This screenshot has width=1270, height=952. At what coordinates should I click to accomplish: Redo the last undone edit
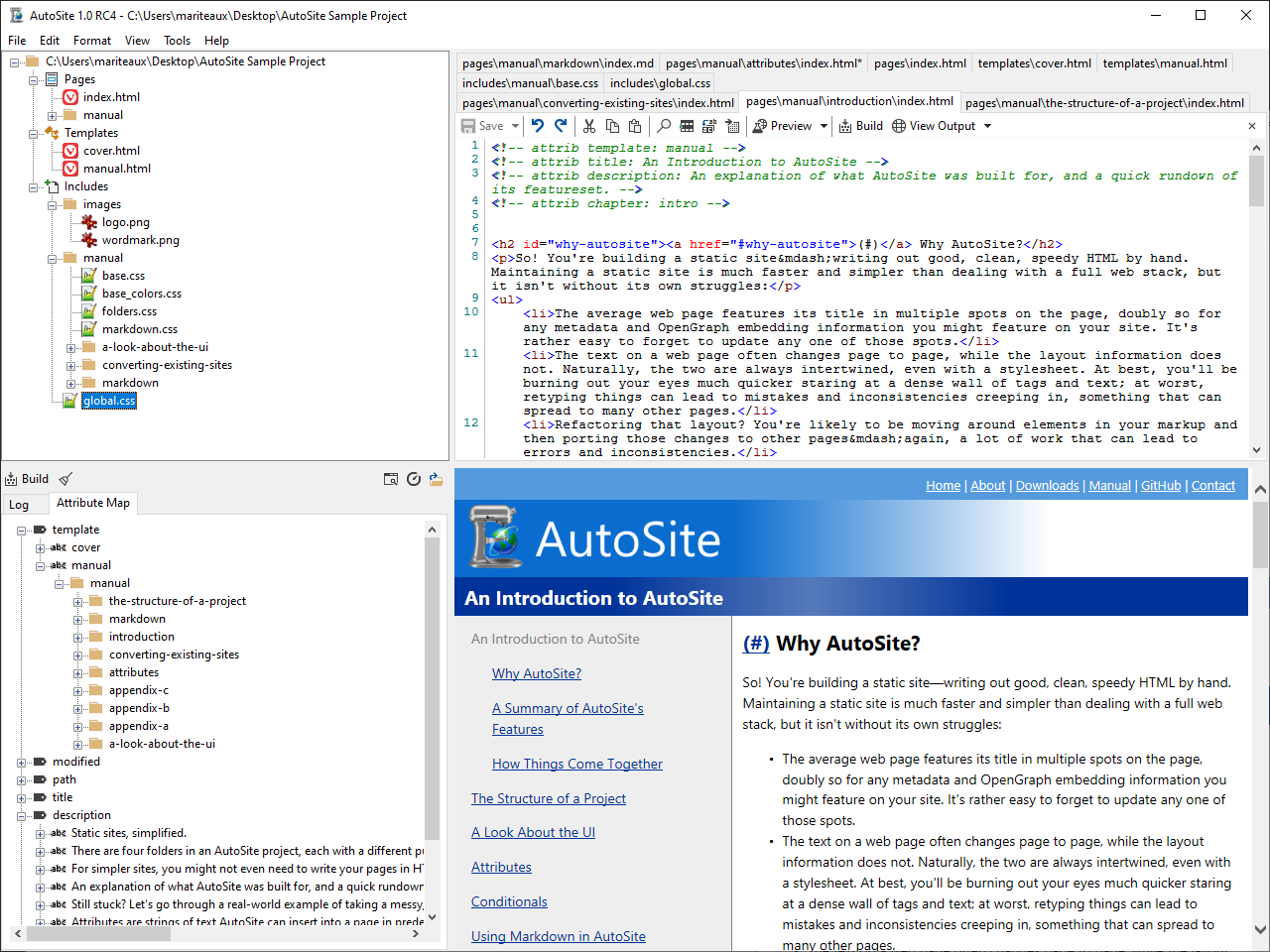click(x=561, y=126)
